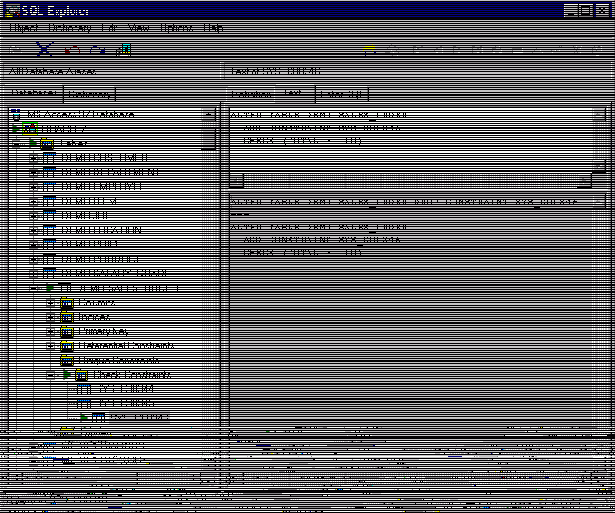Collapse the Check Constraints node
This screenshot has width=615, height=513.
pyautogui.click(x=51, y=374)
